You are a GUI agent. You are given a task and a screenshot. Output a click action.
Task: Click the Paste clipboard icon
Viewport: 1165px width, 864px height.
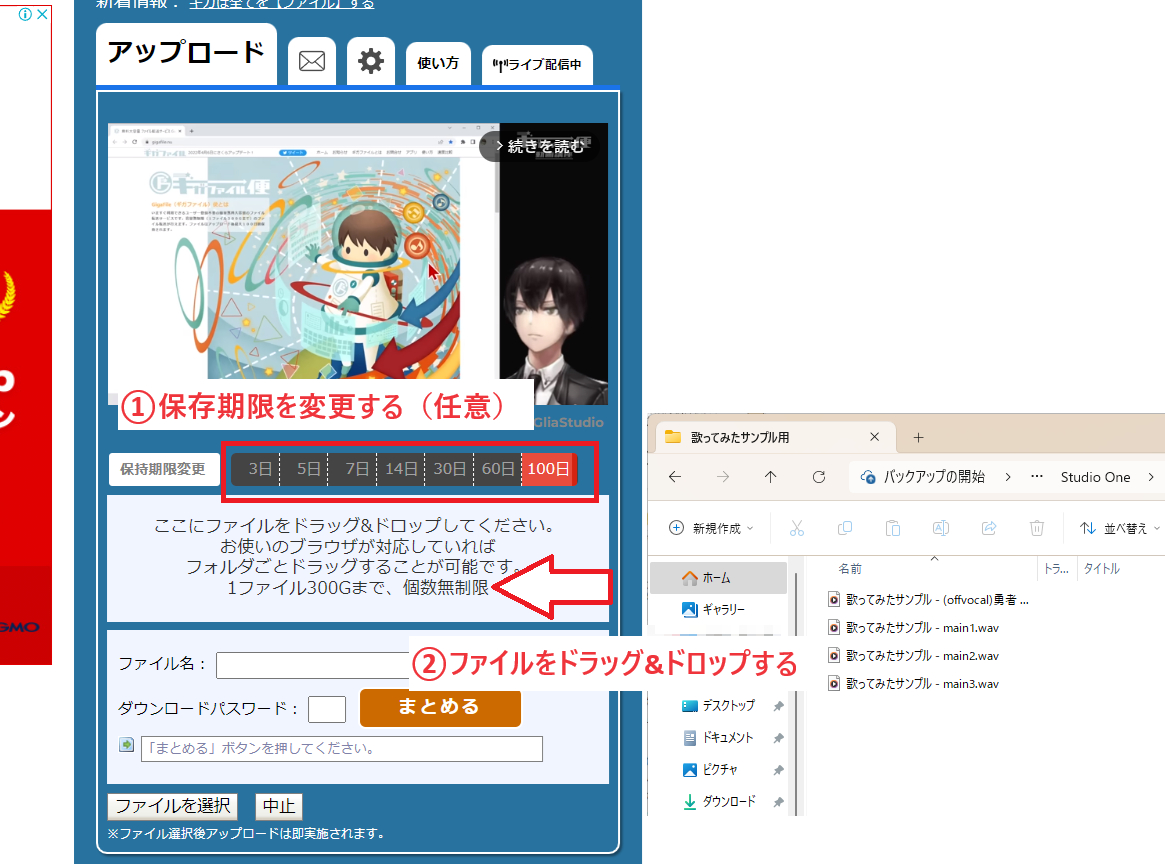coord(892,528)
